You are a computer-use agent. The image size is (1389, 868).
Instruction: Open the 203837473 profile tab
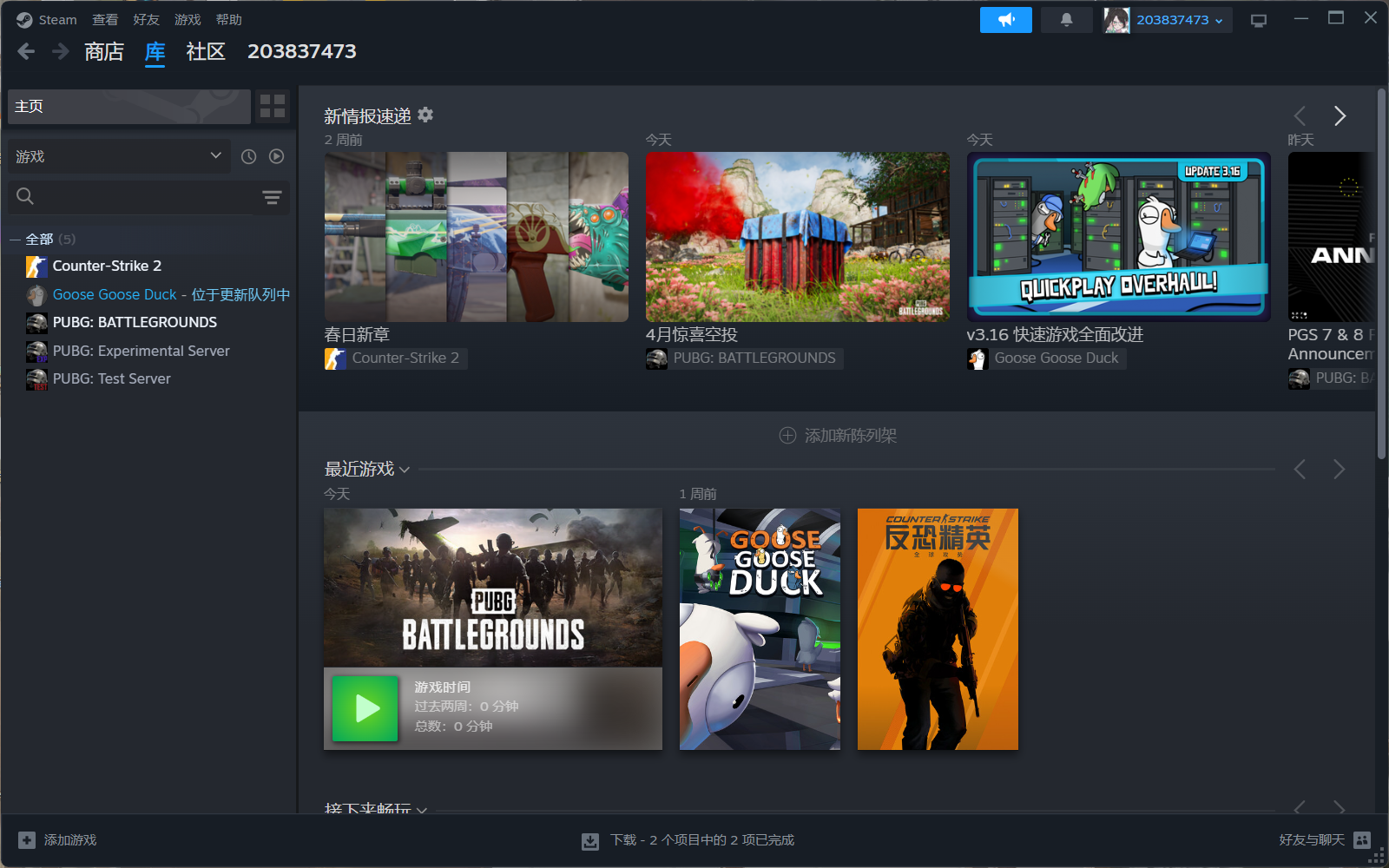[302, 52]
